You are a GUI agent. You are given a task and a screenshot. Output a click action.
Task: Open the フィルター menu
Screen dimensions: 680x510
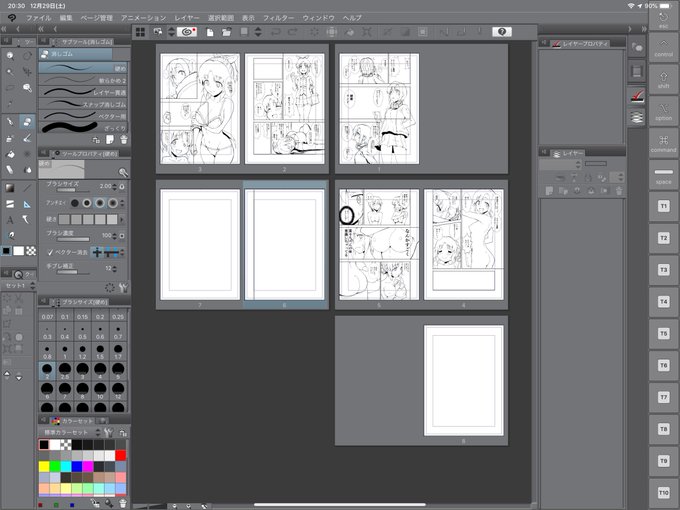tap(278, 18)
